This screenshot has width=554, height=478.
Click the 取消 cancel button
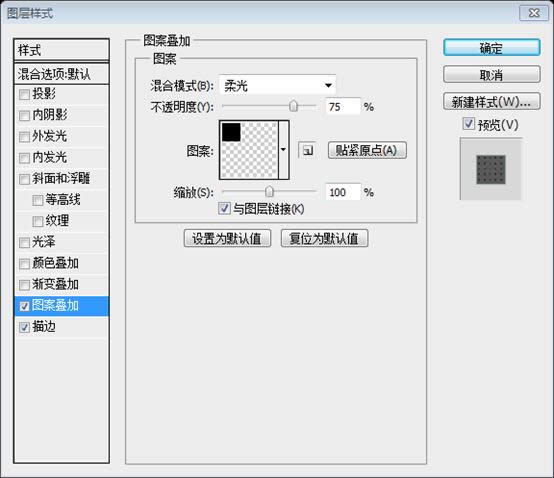[491, 75]
